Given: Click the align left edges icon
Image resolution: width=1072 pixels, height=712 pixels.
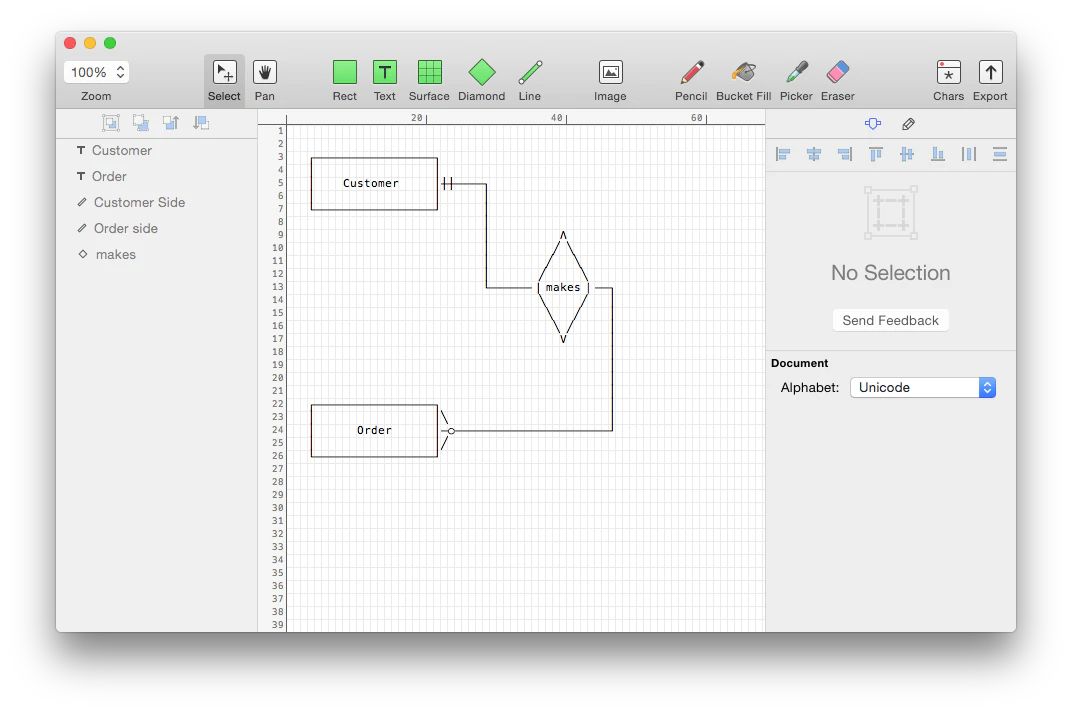Looking at the screenshot, I should [x=783, y=154].
